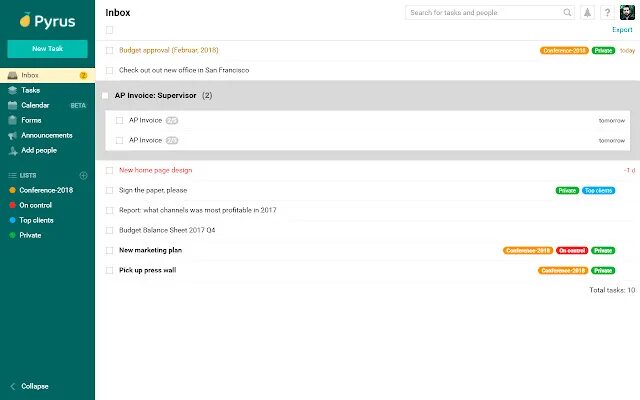
Task: Check the Budget approval task checkbox
Action: [x=109, y=50]
